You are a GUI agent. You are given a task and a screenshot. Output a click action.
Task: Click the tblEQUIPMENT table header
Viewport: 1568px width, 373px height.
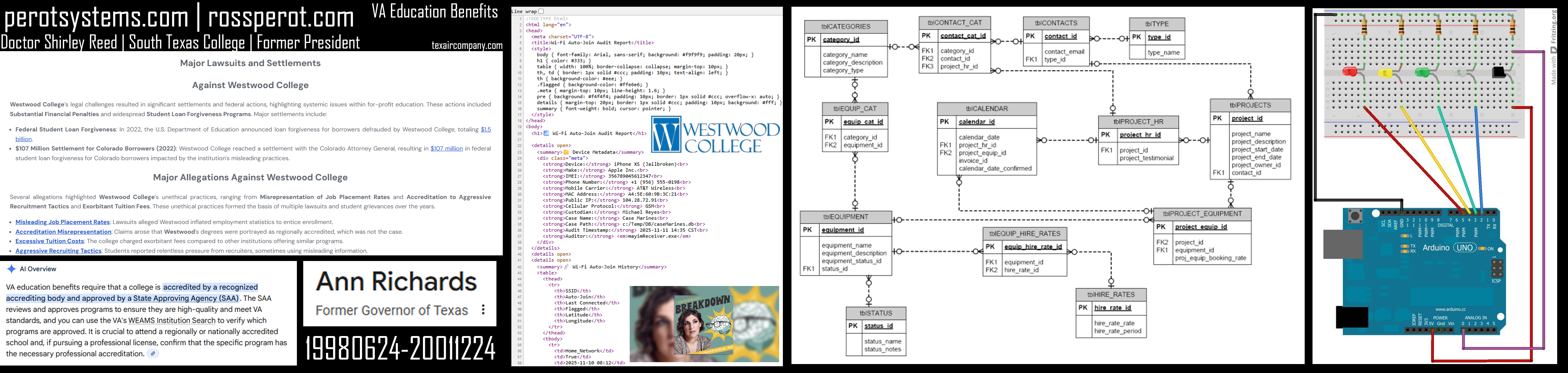point(846,217)
